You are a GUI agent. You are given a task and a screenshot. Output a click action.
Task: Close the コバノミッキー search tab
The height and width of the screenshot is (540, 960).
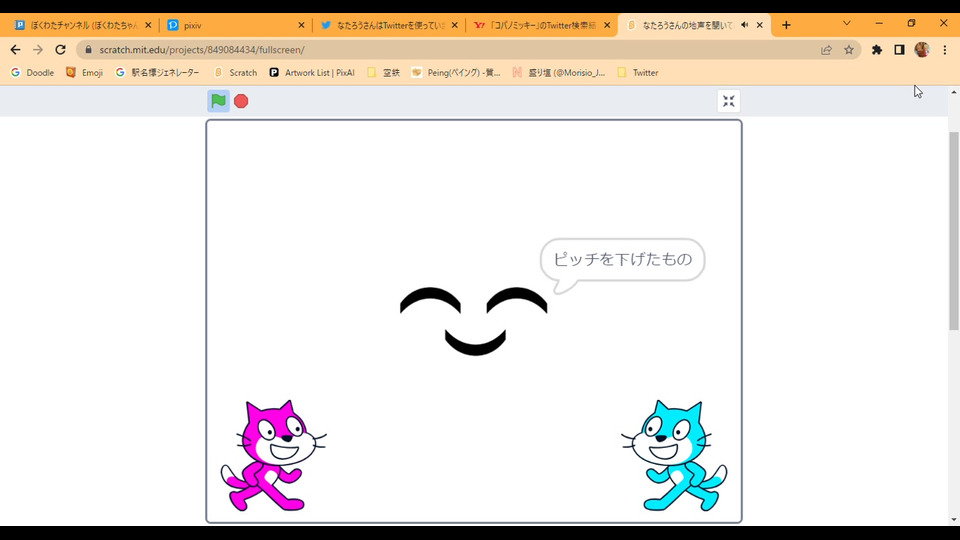607,25
